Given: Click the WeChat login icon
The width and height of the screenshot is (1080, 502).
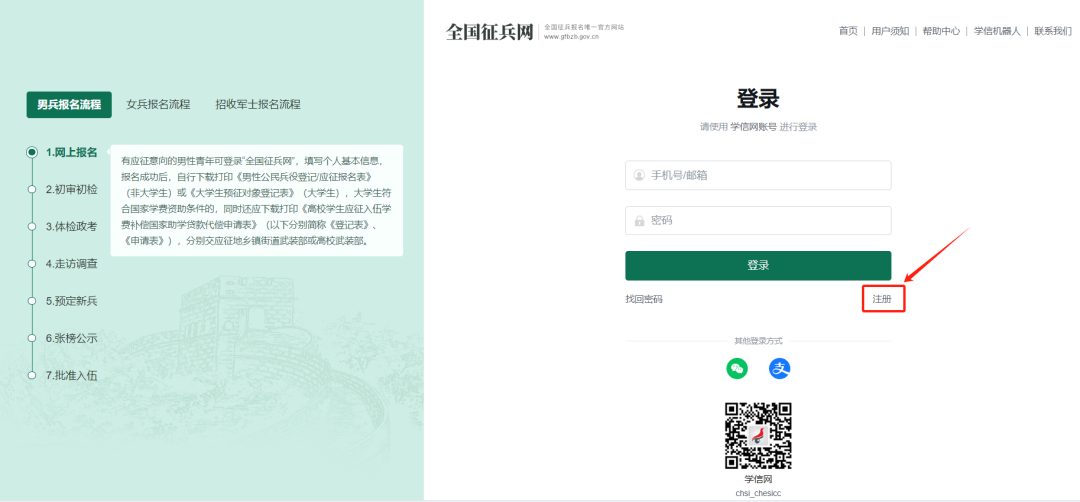Looking at the screenshot, I should point(737,369).
